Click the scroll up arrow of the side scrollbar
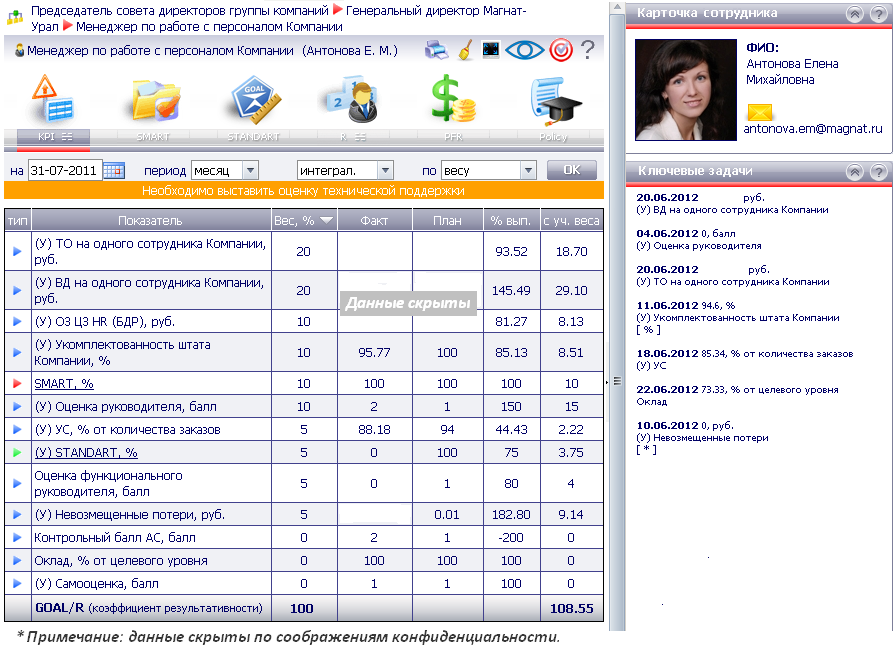 click(x=617, y=8)
